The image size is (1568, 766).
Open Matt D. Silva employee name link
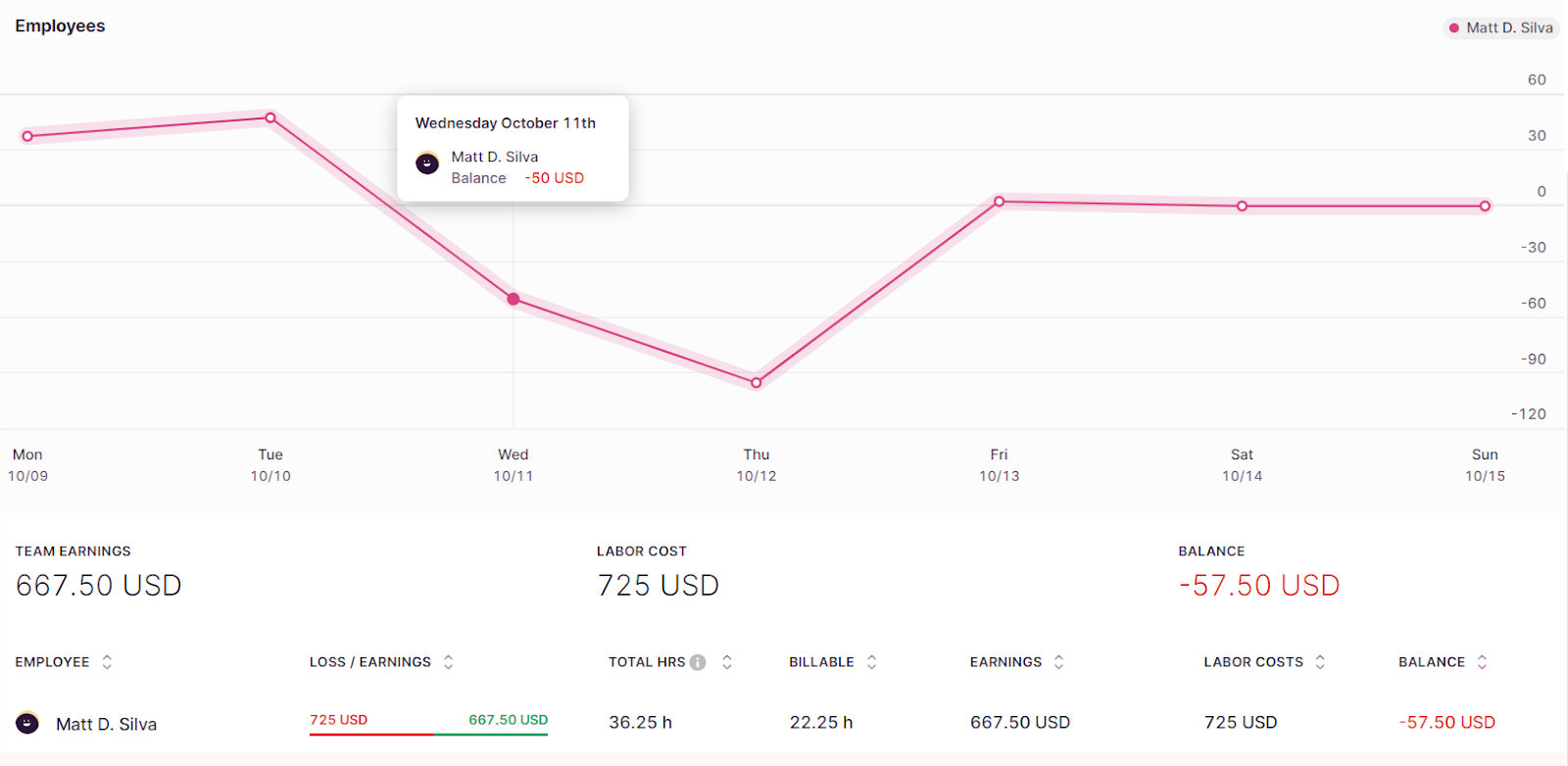click(106, 724)
